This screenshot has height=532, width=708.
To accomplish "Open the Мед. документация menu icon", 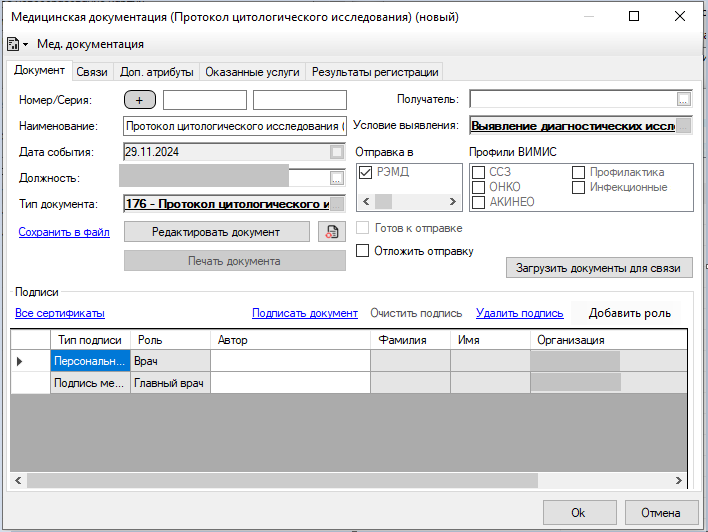I will pyautogui.click(x=17, y=44).
